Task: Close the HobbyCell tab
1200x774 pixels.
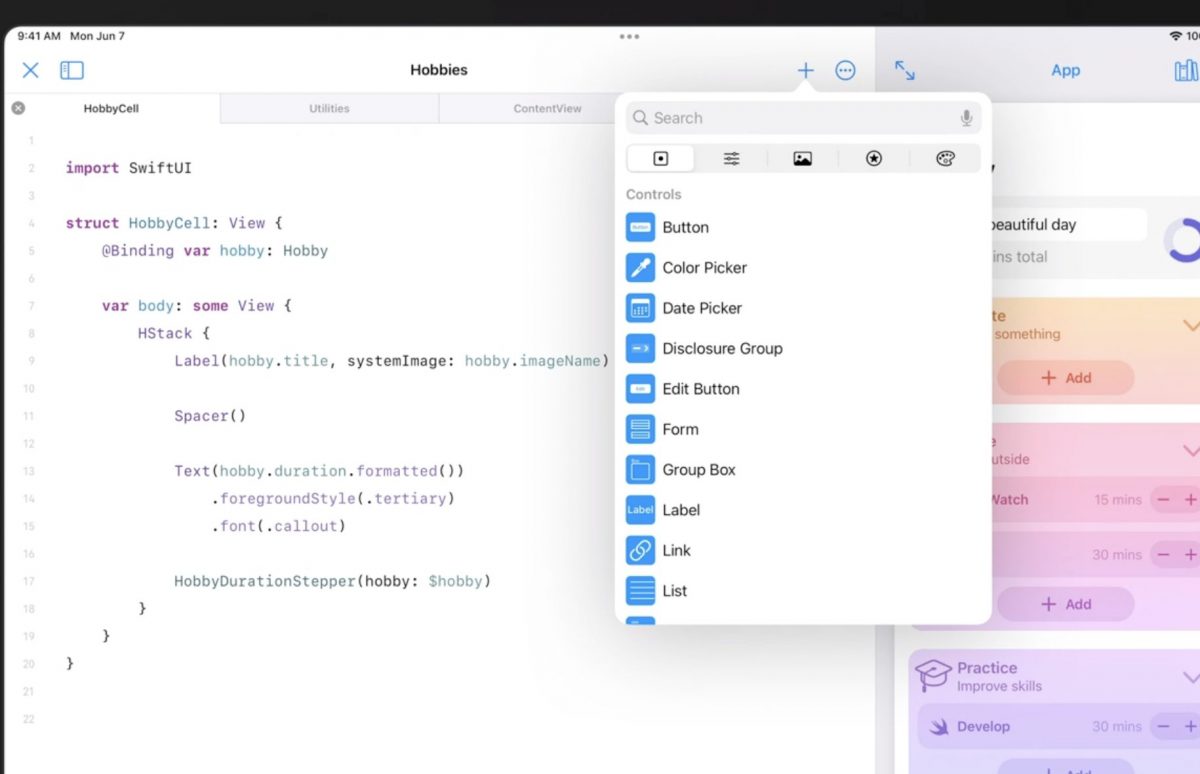Action: pos(18,108)
